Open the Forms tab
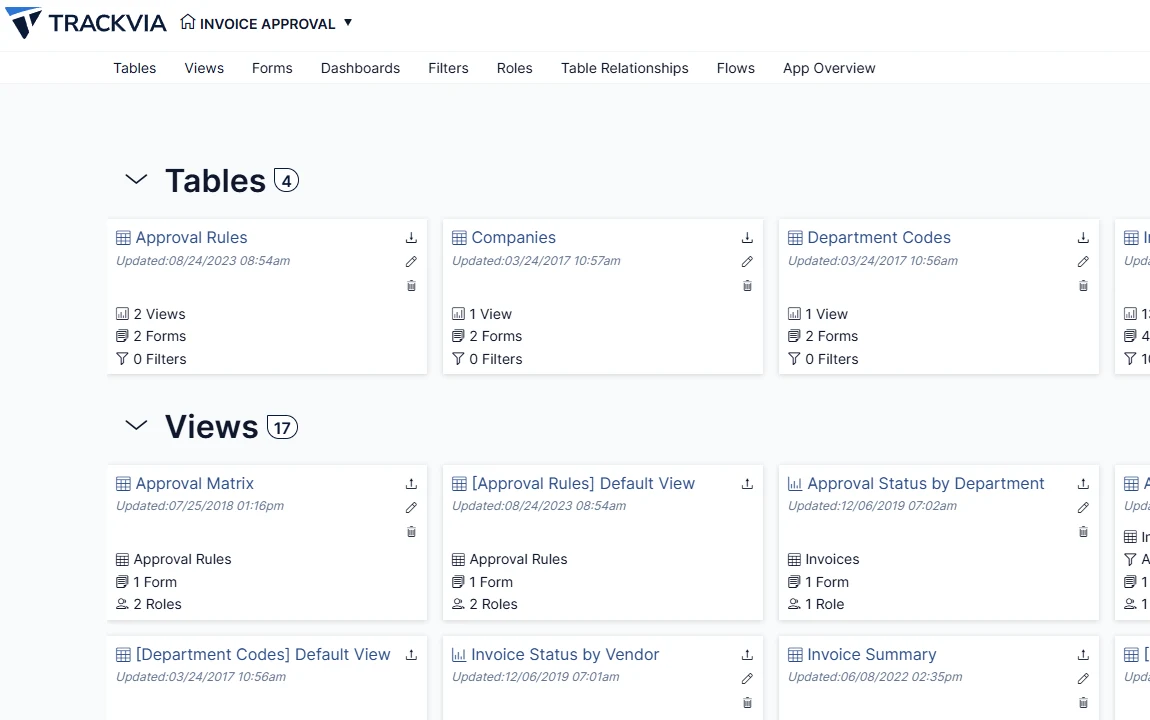 click(272, 68)
